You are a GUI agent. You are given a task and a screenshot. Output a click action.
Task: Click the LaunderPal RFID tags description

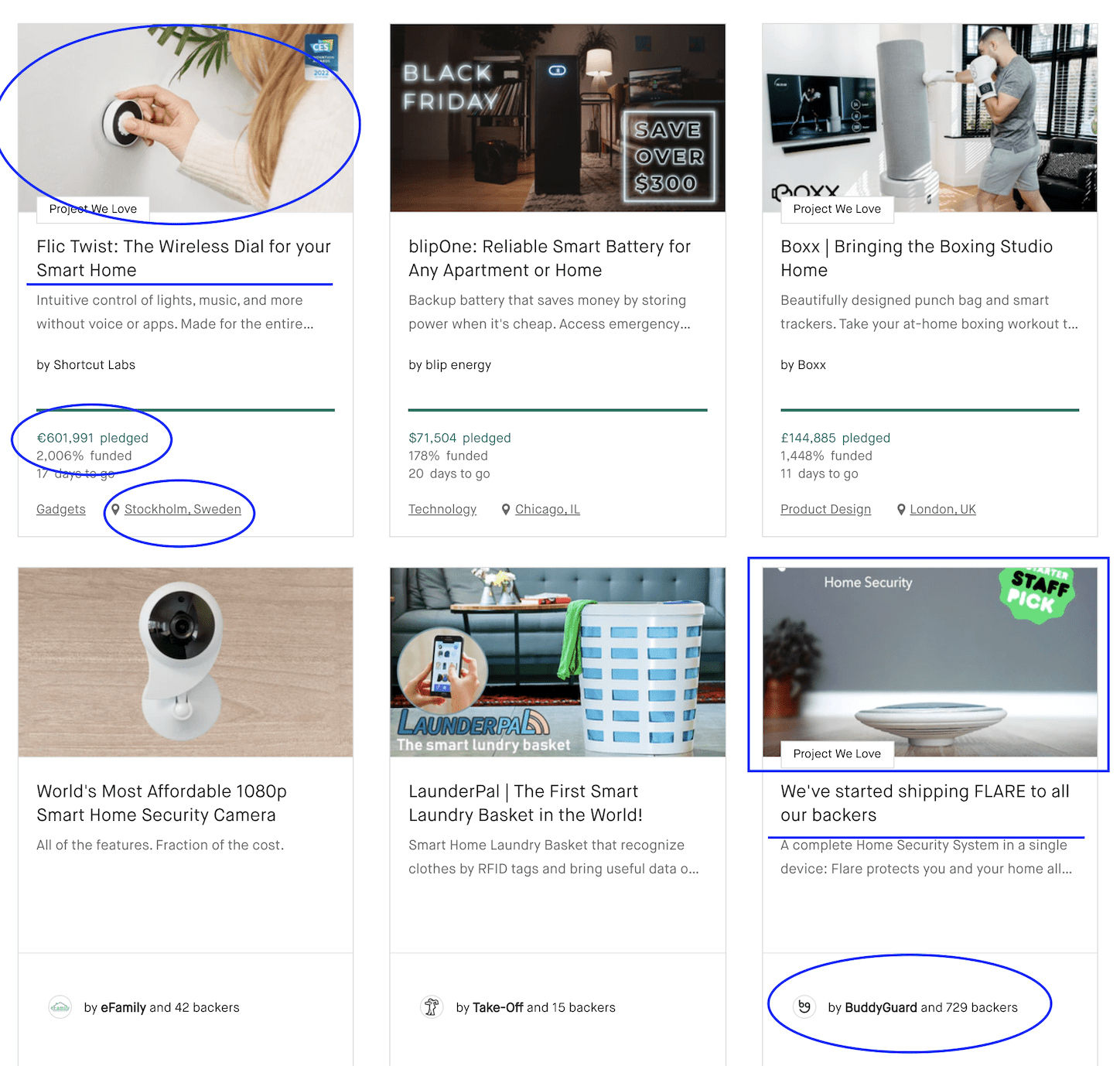(x=554, y=856)
